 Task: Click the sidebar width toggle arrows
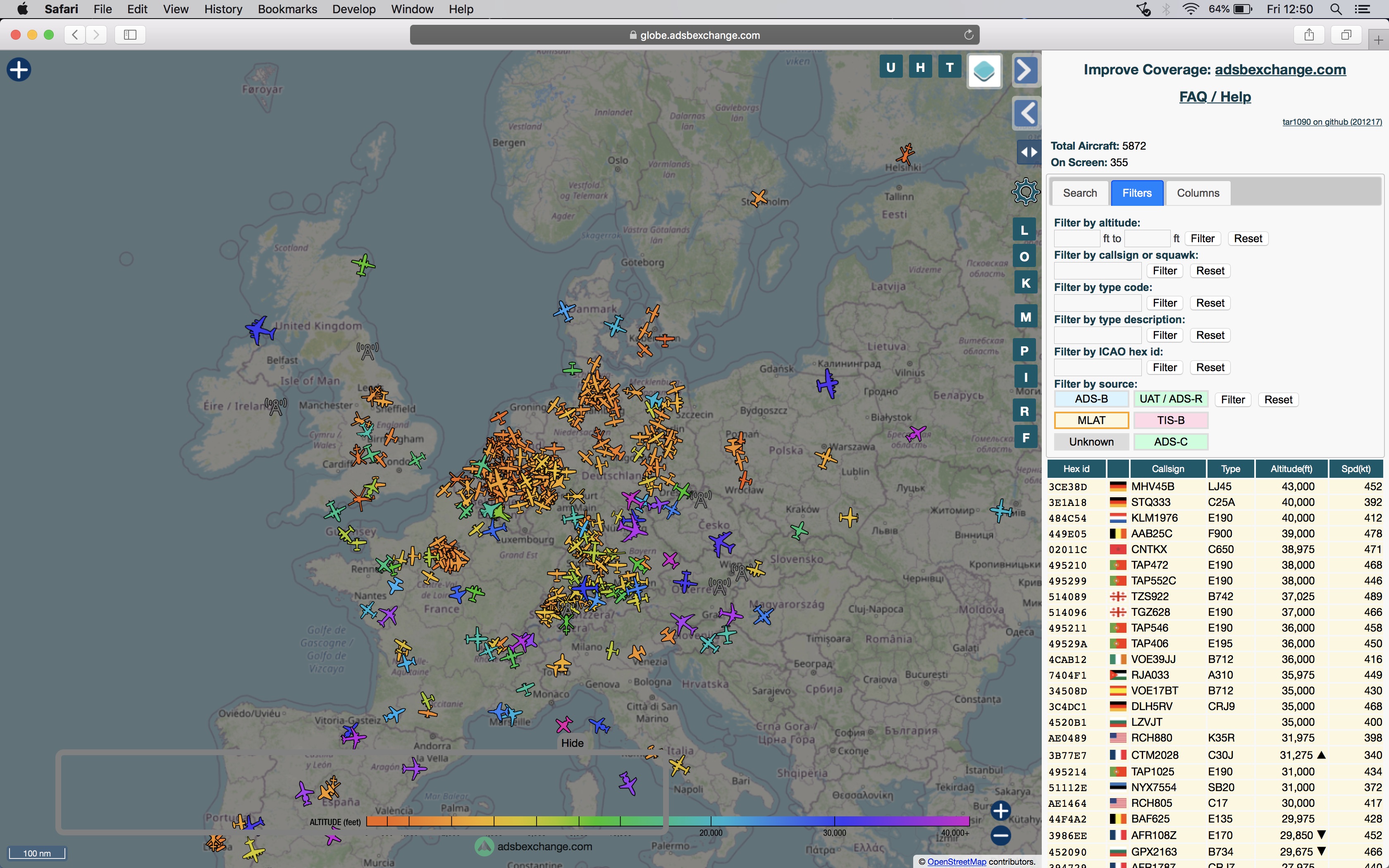pos(1029,152)
